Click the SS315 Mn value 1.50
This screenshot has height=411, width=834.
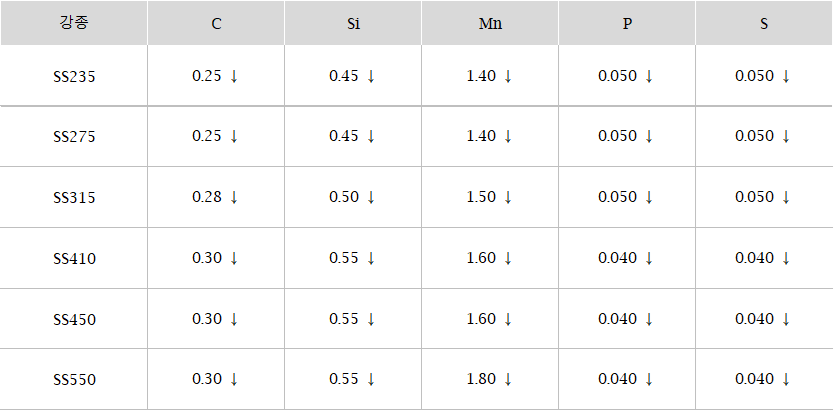coord(481,197)
